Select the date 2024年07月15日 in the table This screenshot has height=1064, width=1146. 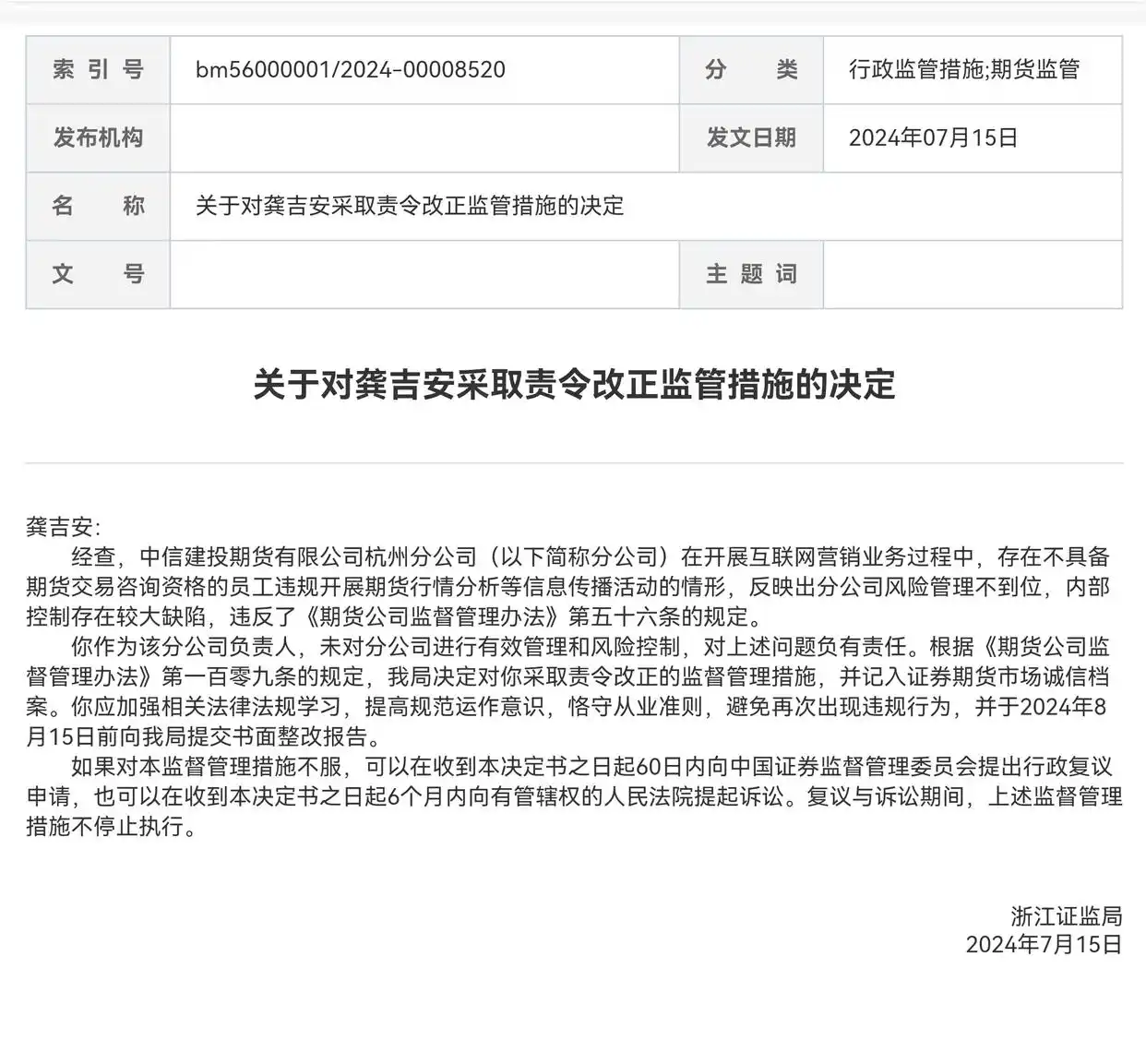tap(929, 137)
